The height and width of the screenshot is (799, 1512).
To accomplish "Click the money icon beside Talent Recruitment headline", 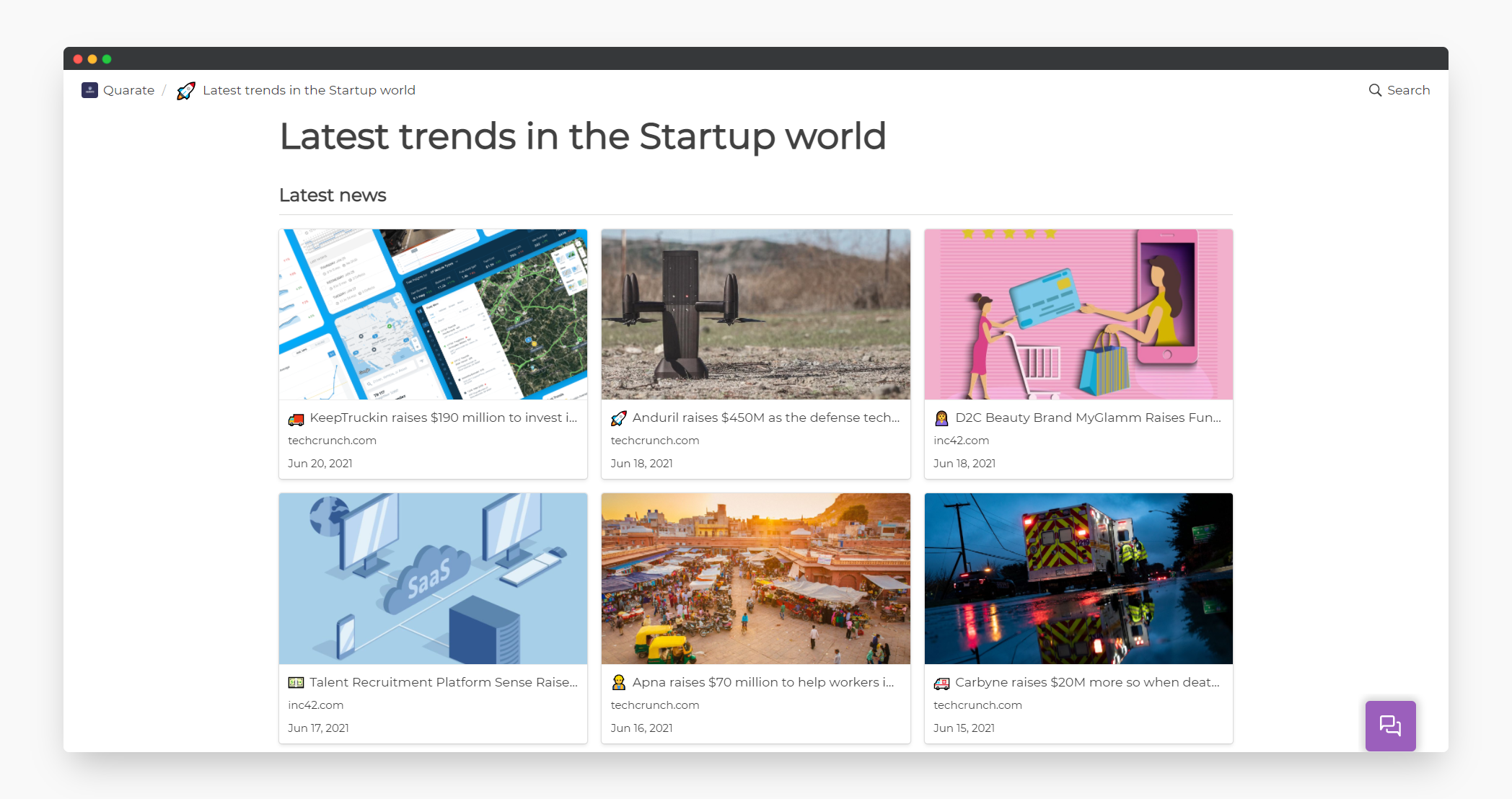I will pyautogui.click(x=296, y=682).
